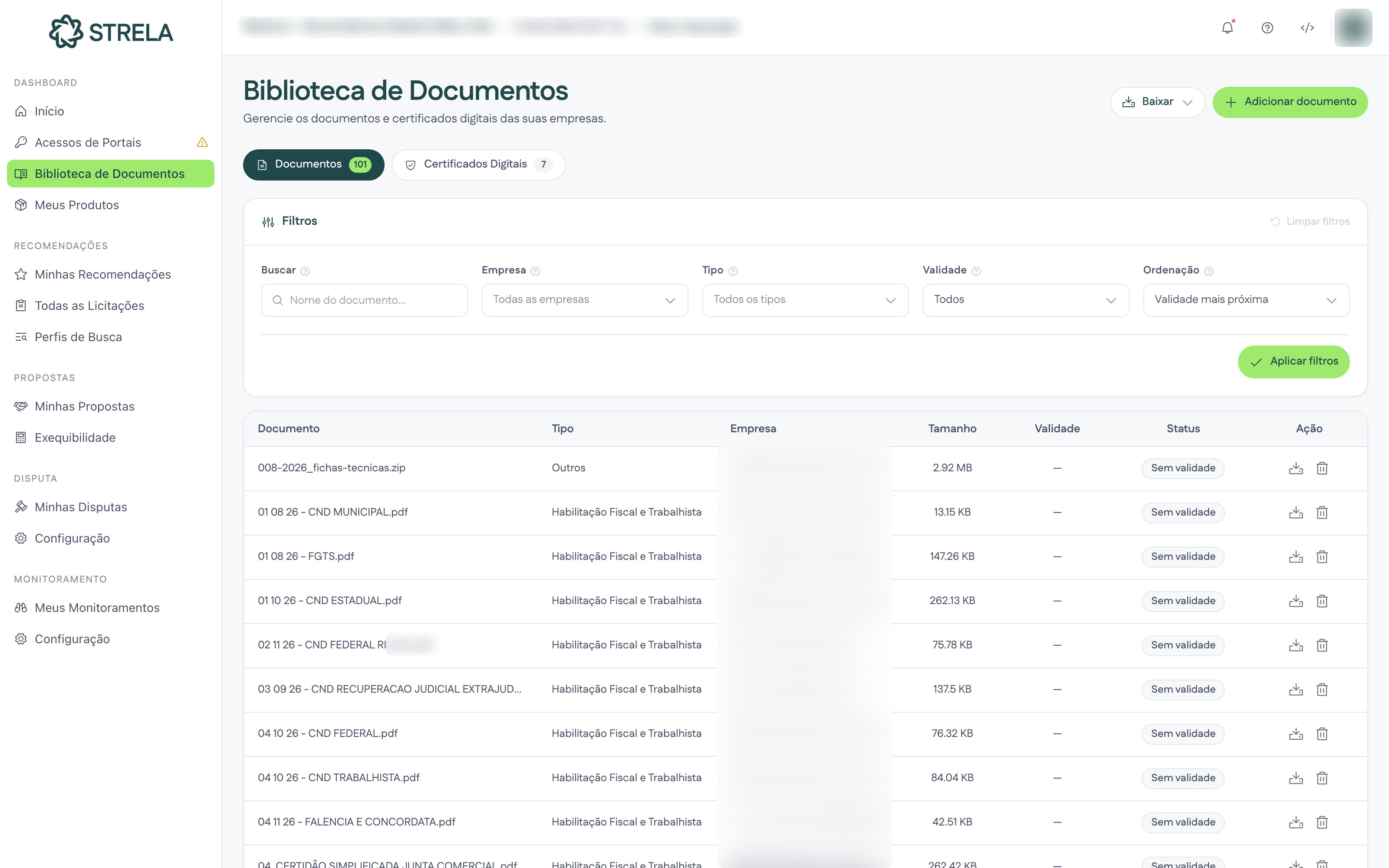Click the Validade column header
Screen dimensions: 1389x868
click(1057, 429)
